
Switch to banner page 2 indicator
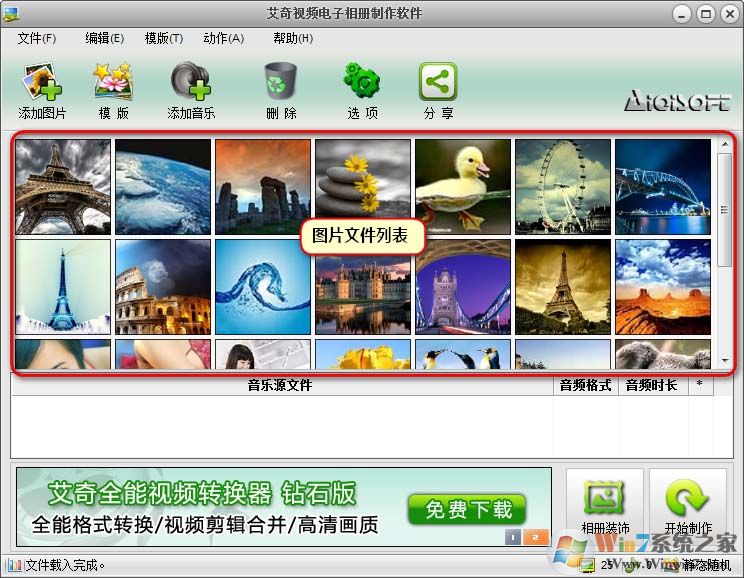536,537
